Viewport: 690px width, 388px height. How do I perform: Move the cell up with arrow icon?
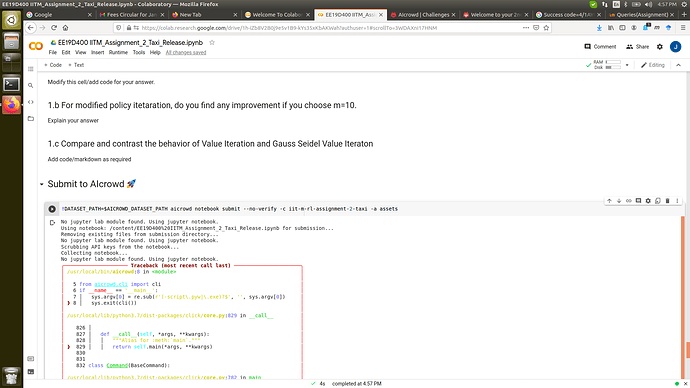609,201
